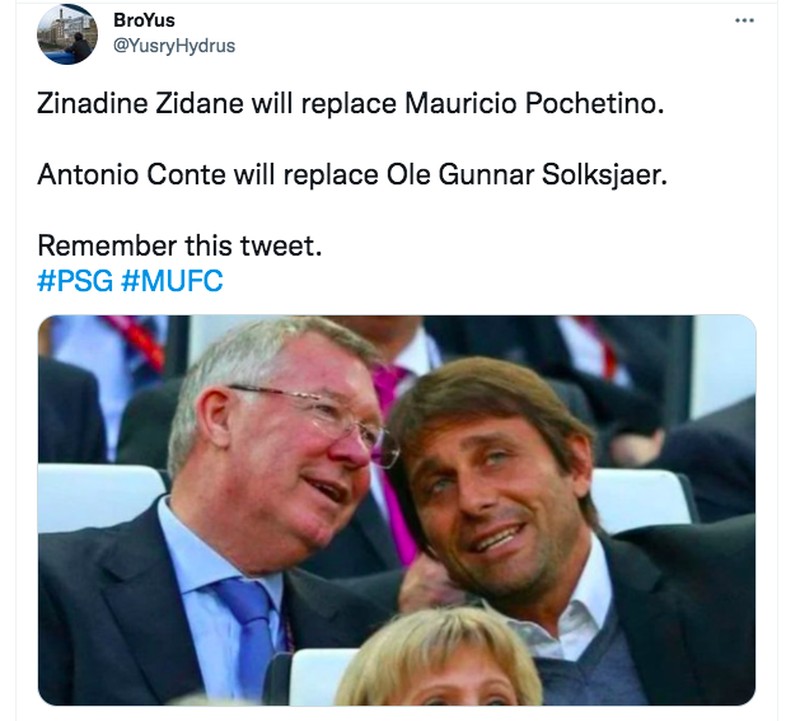This screenshot has height=721, width=800.
Task: Click the @YusryHydrus handle
Action: [153, 42]
